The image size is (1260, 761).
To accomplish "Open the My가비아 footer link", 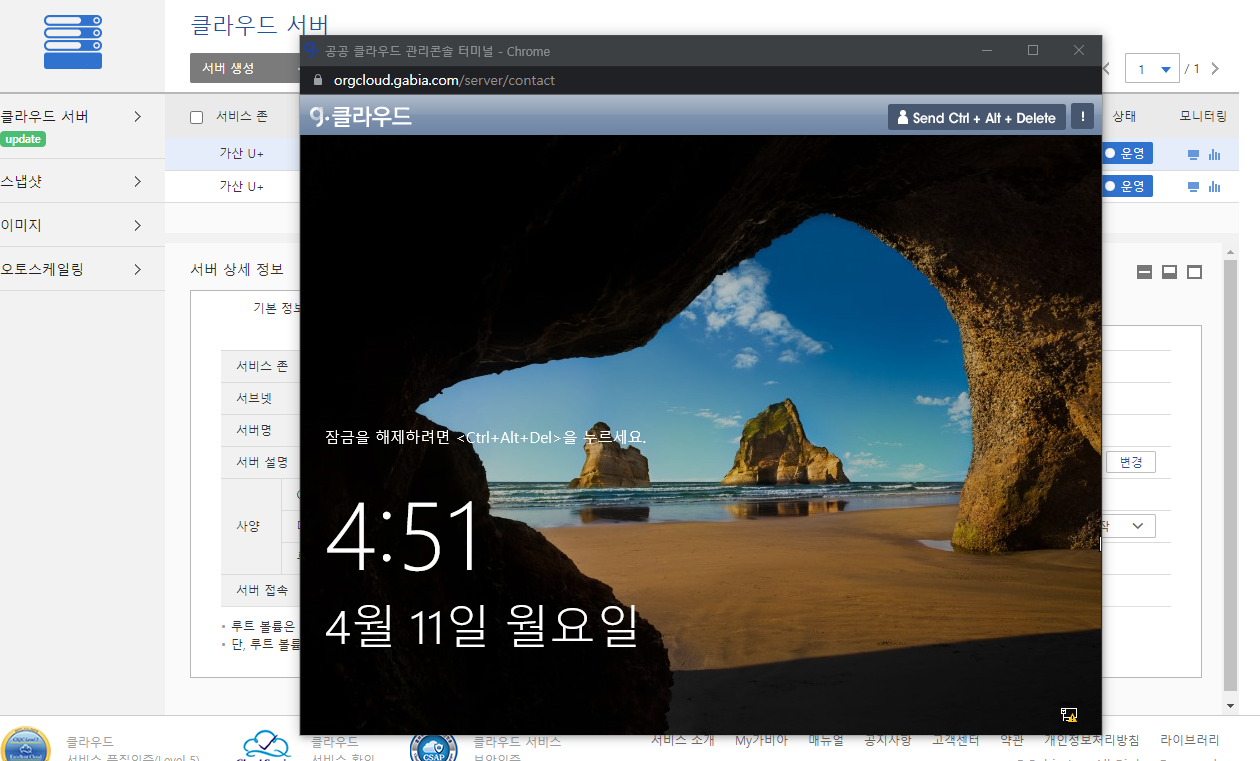I will click(761, 740).
